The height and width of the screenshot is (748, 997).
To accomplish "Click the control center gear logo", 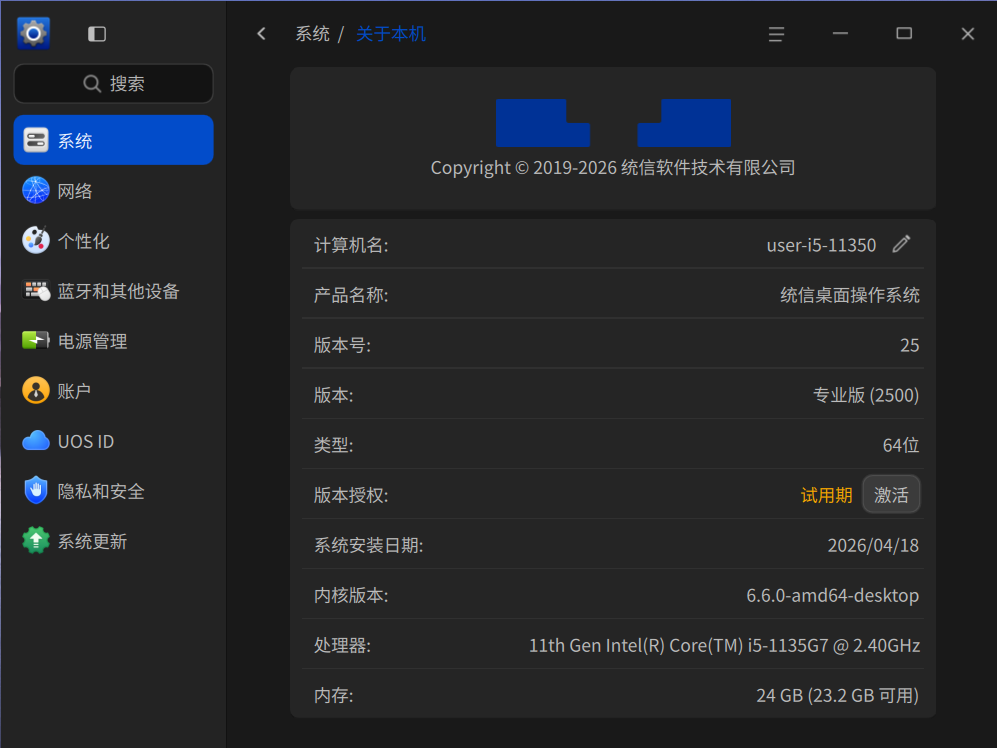I will 32,33.
